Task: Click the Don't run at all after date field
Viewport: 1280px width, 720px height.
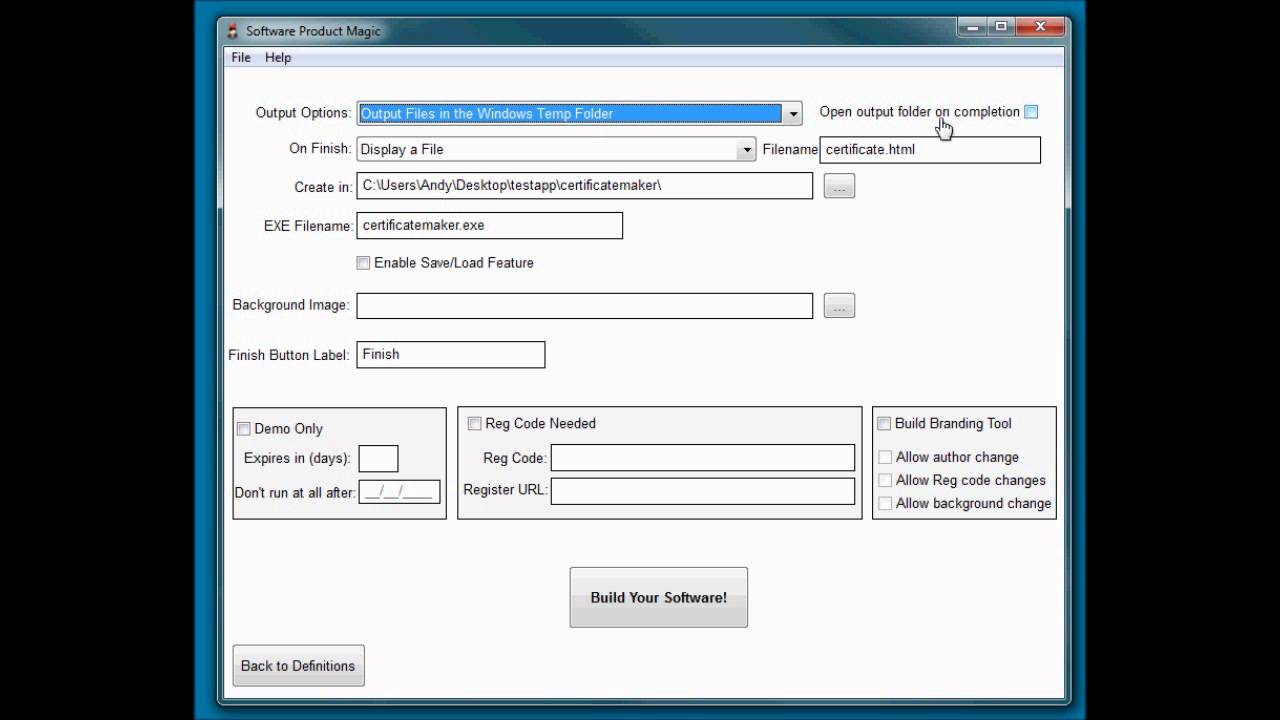Action: click(x=399, y=492)
